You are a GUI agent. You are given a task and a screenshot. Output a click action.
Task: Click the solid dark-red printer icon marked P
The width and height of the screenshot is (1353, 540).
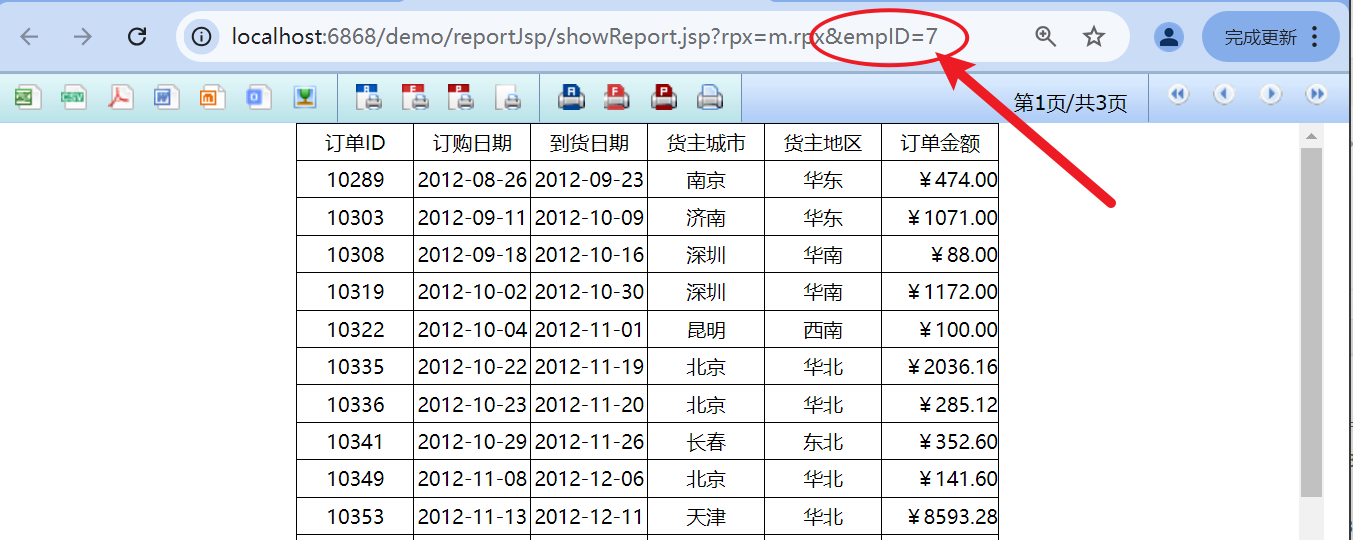click(663, 97)
